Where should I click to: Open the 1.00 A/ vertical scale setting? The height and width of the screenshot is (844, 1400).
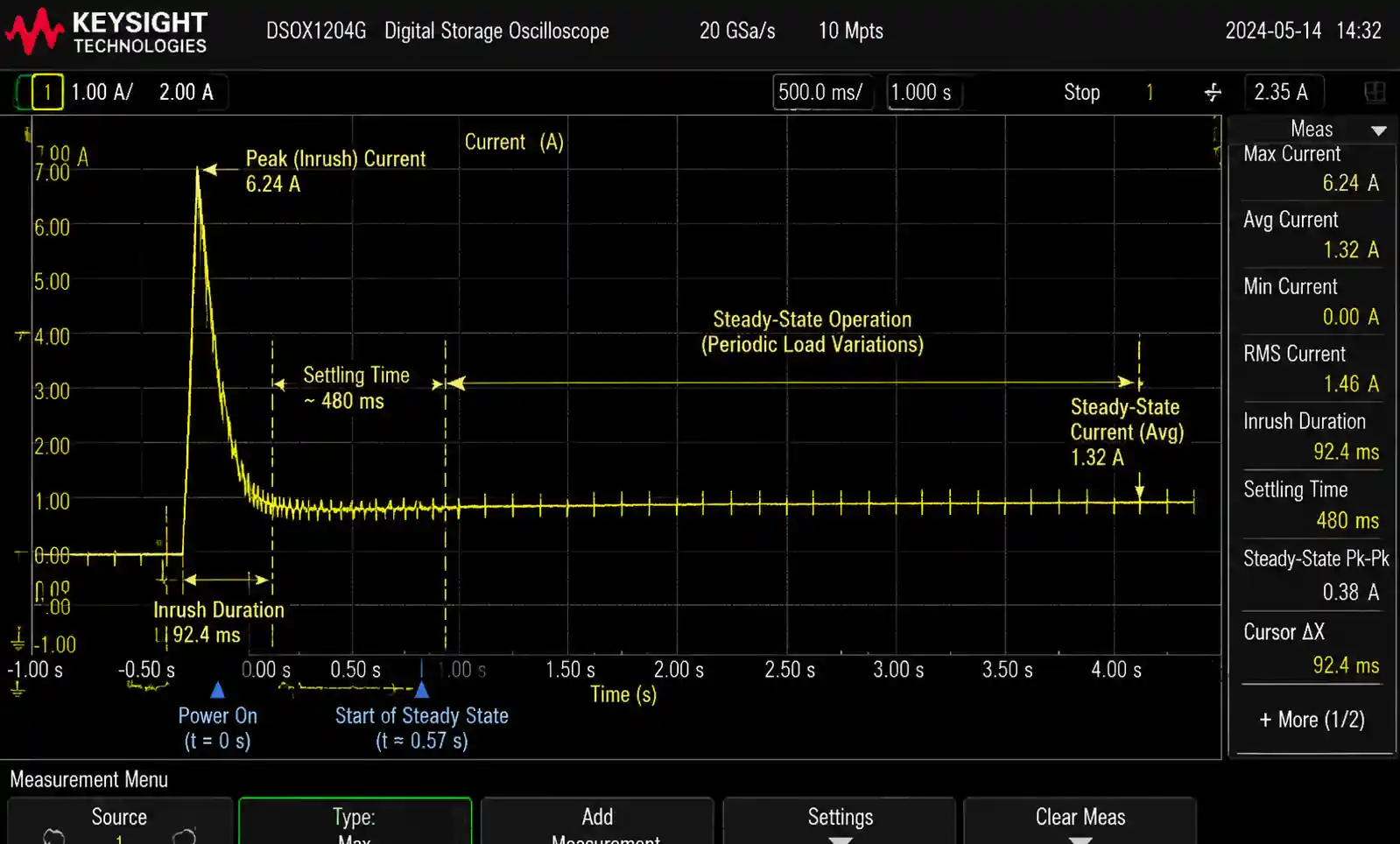pyautogui.click(x=102, y=92)
